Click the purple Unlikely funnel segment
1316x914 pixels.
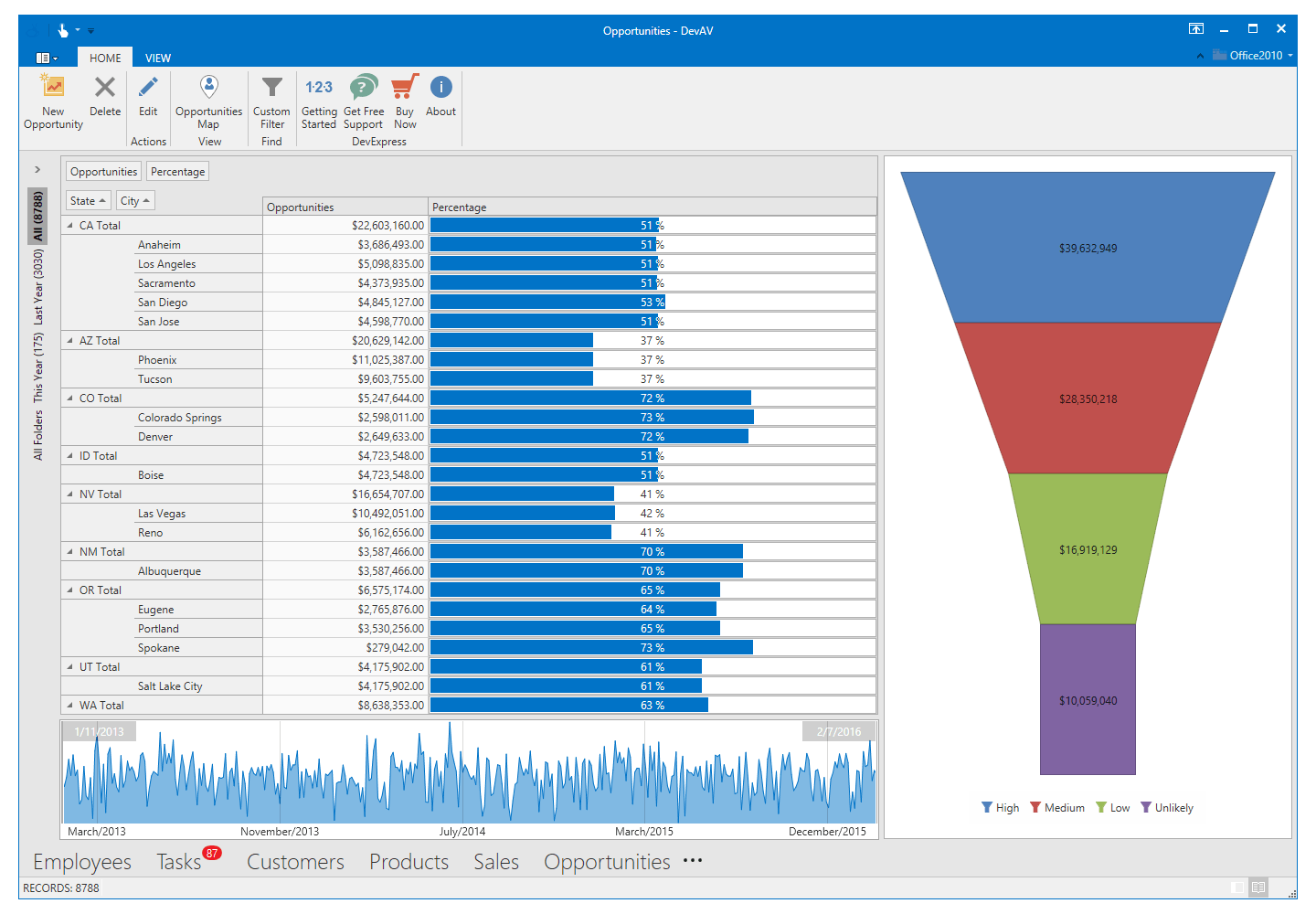[1088, 699]
